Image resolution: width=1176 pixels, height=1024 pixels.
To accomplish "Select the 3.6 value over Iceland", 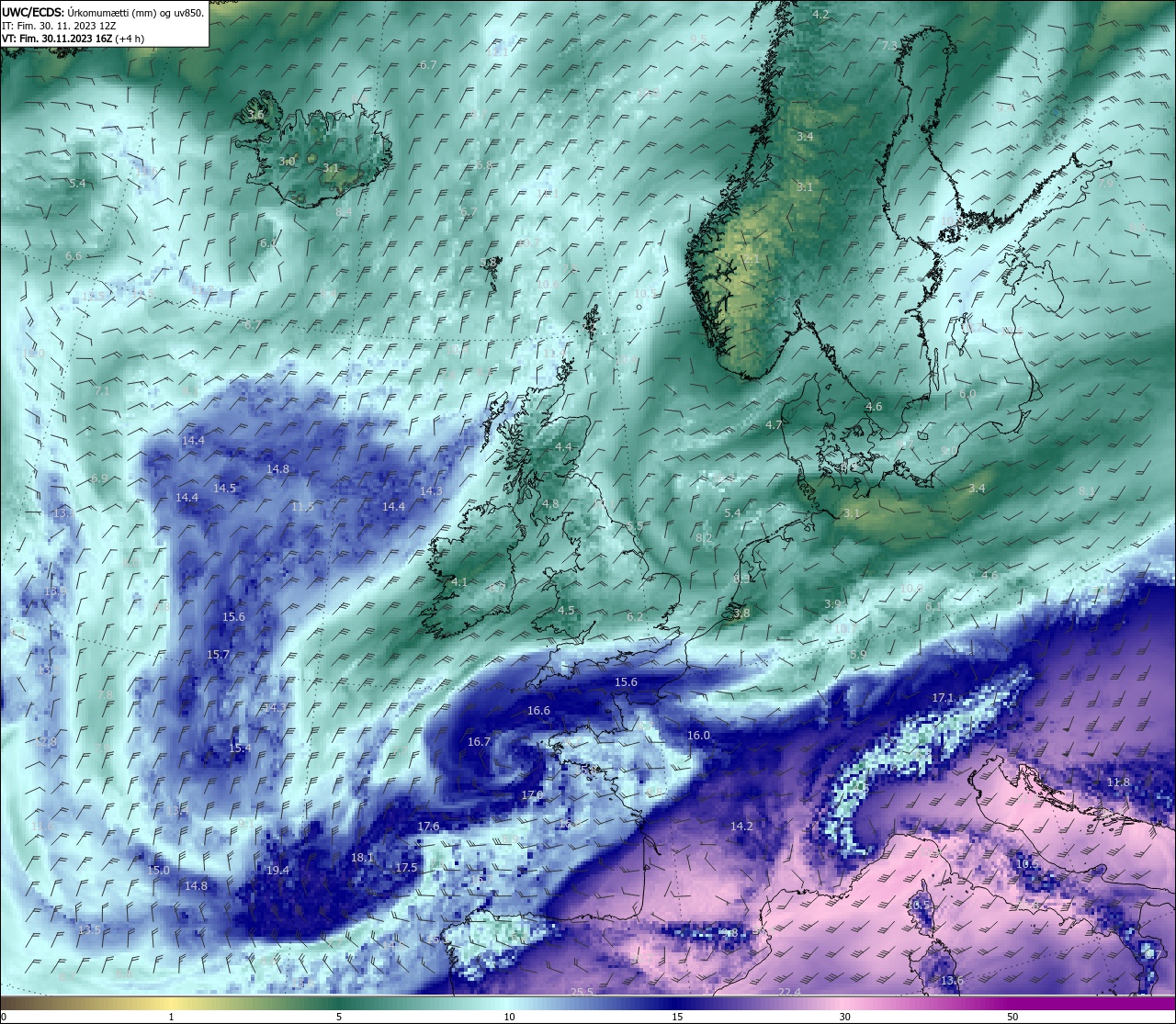I will pos(255,115).
